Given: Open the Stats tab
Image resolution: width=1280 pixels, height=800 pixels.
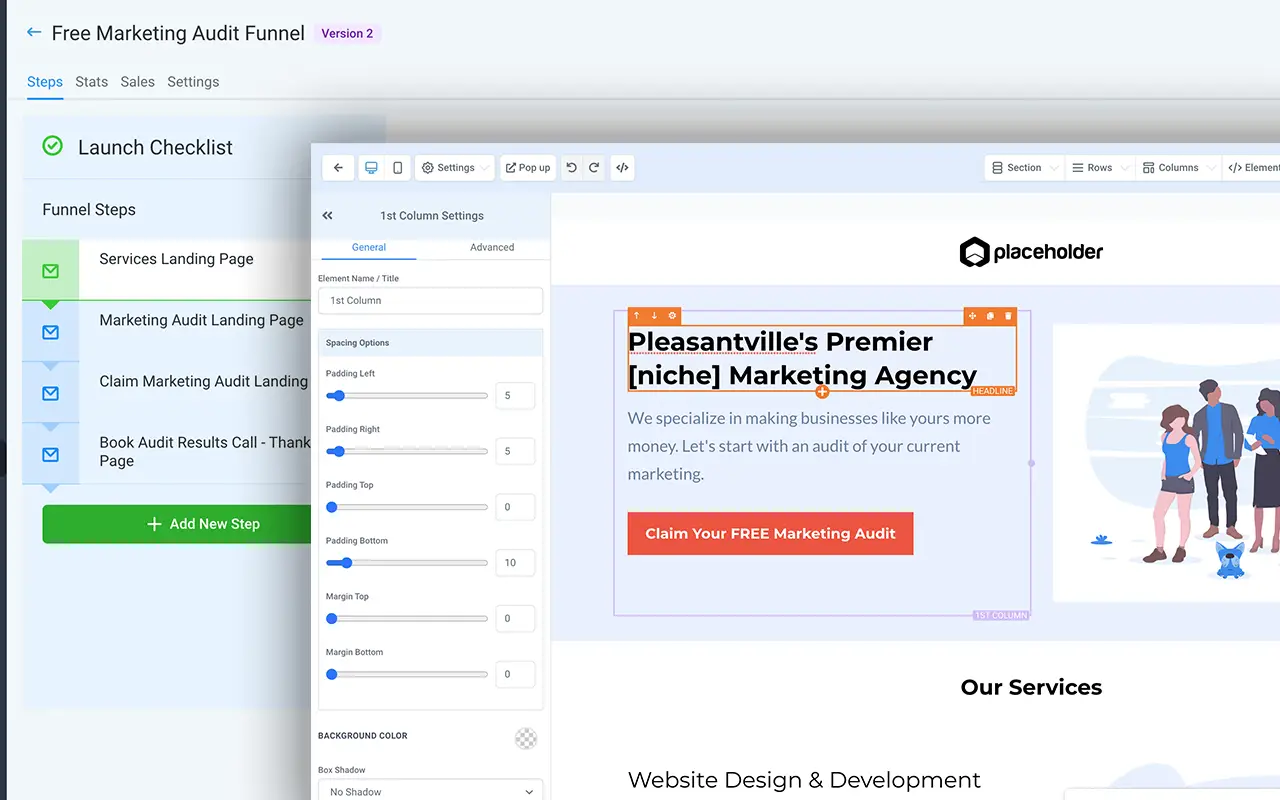Looking at the screenshot, I should (92, 82).
